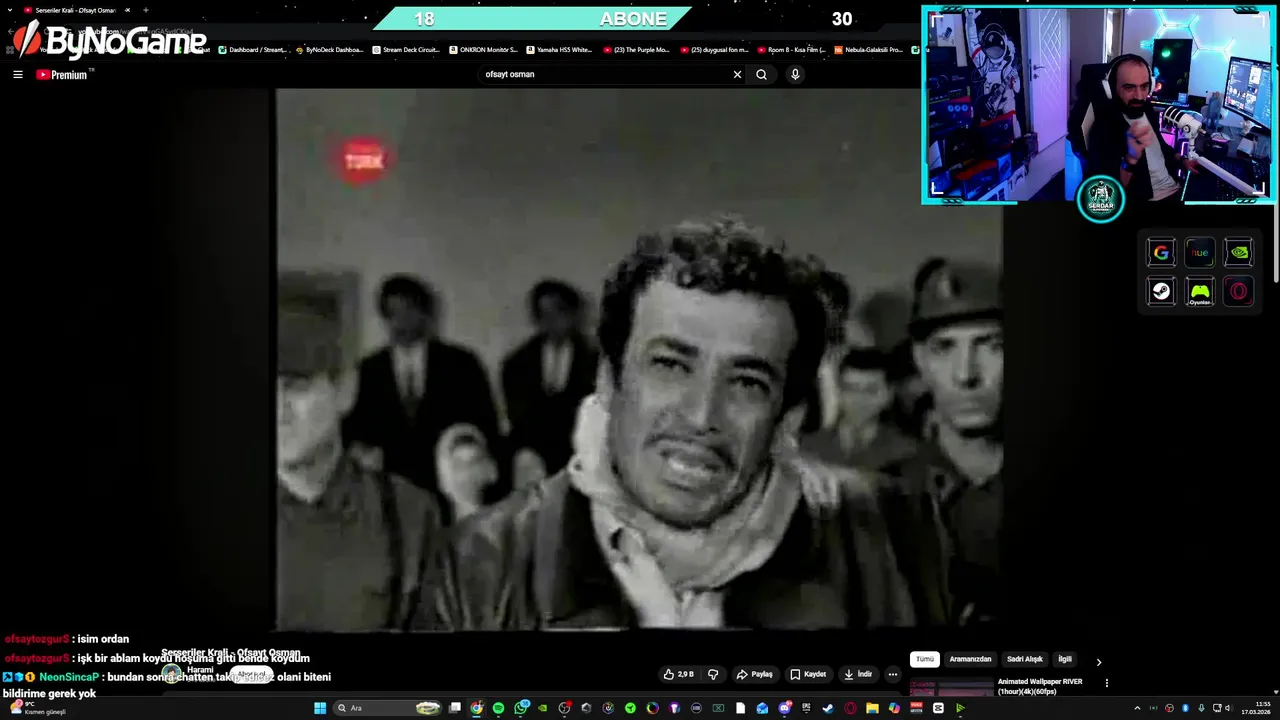Screen dimensions: 1280x720
Task: Select the Aramanızdan filter chip
Action: (970, 659)
